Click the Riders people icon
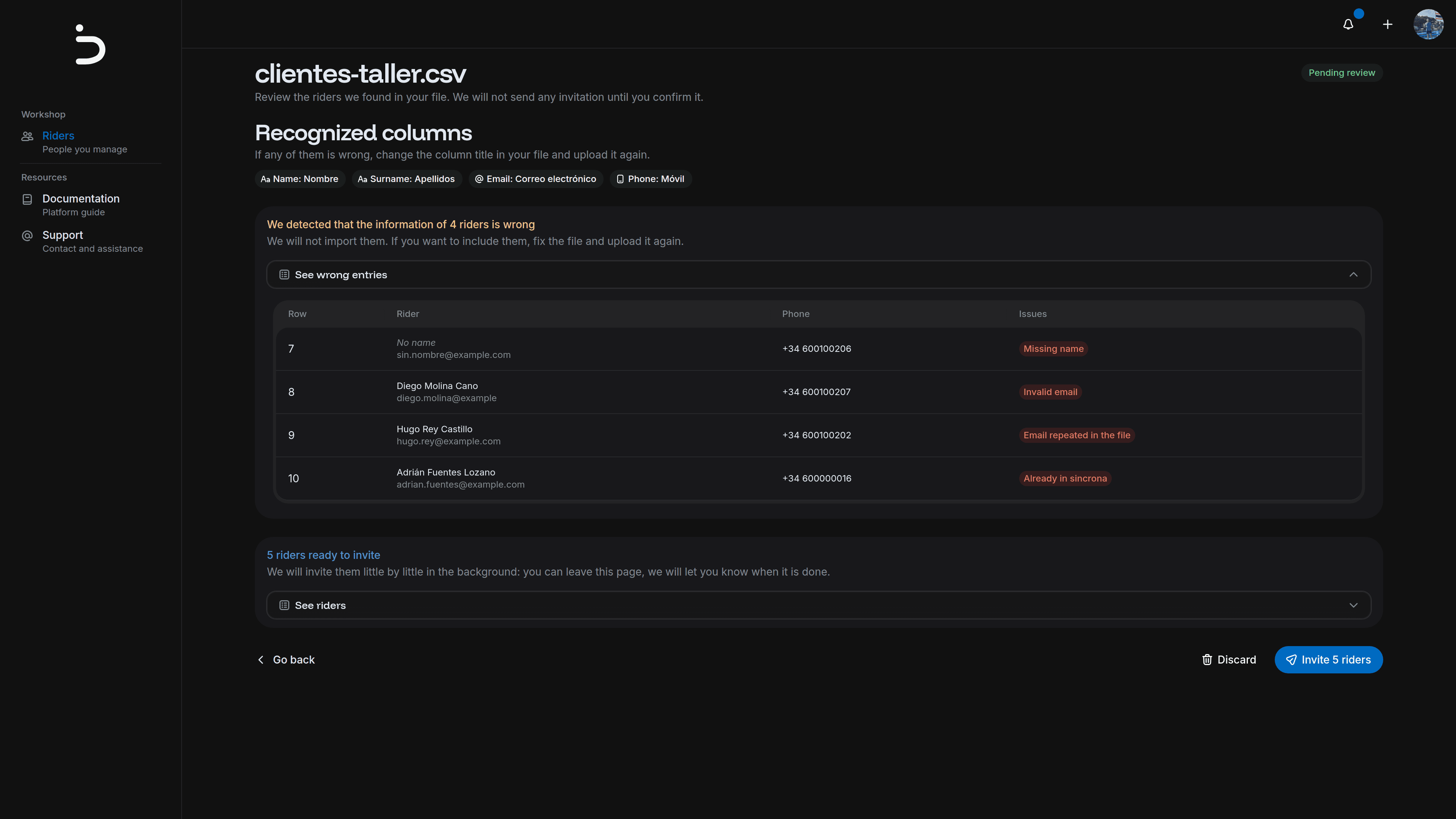Viewport: 1456px width, 819px height. point(27,136)
